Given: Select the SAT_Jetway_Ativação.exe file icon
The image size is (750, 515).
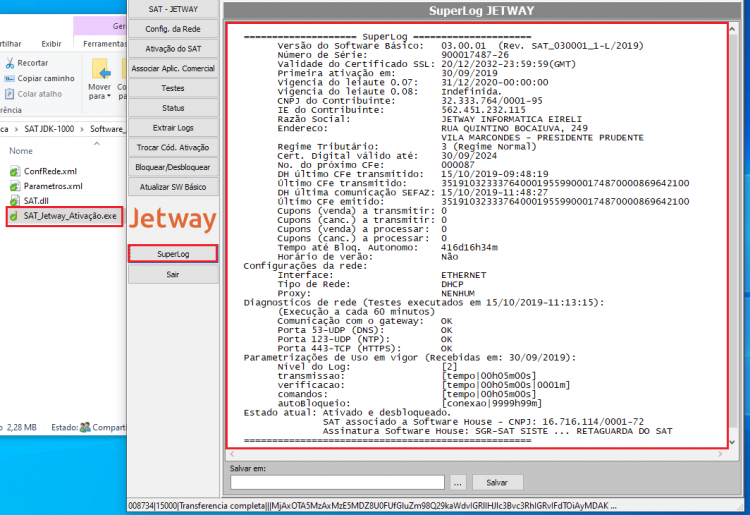Looking at the screenshot, I should (15, 216).
